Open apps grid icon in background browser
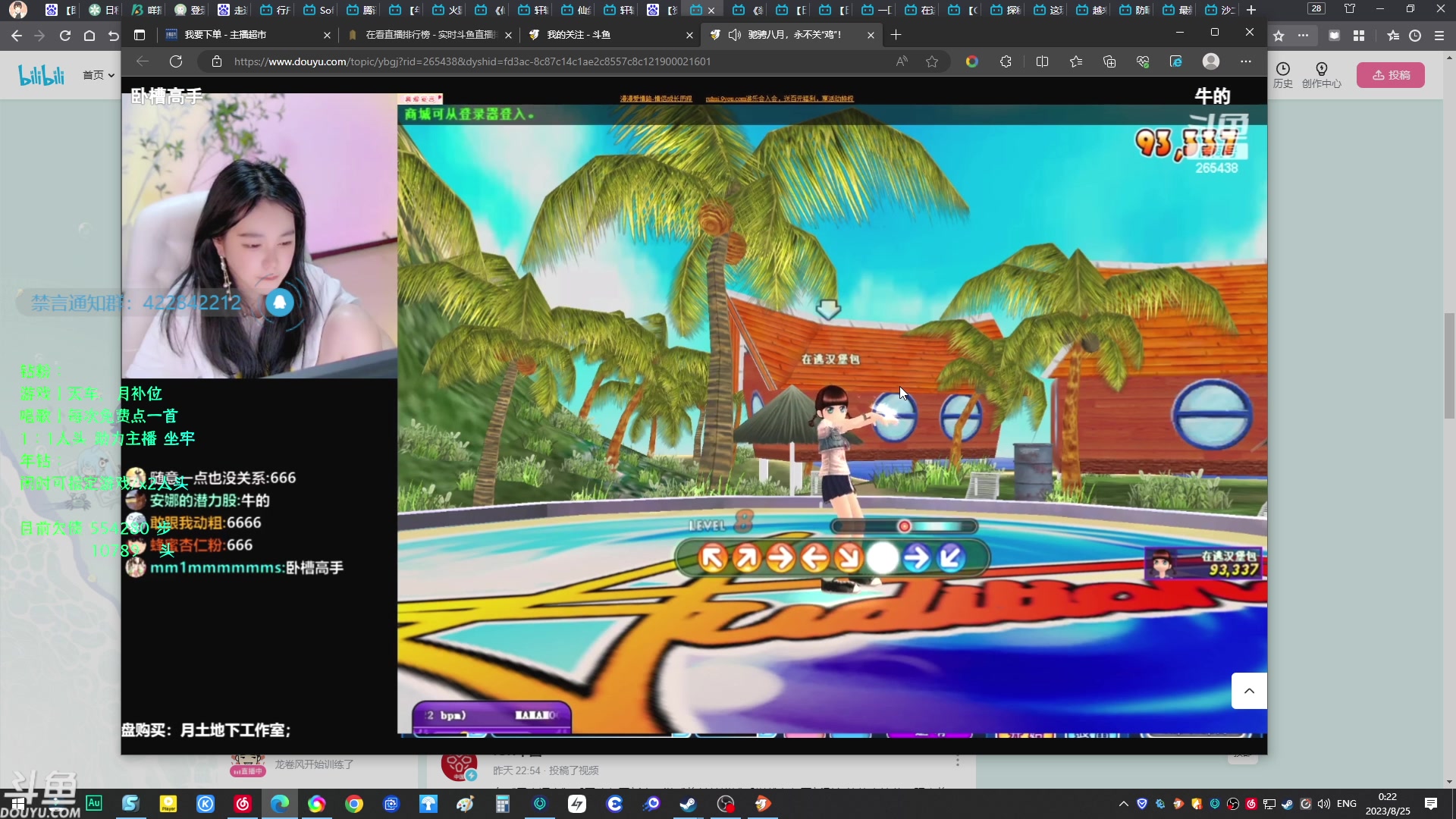1456x819 pixels. pos(1359,36)
